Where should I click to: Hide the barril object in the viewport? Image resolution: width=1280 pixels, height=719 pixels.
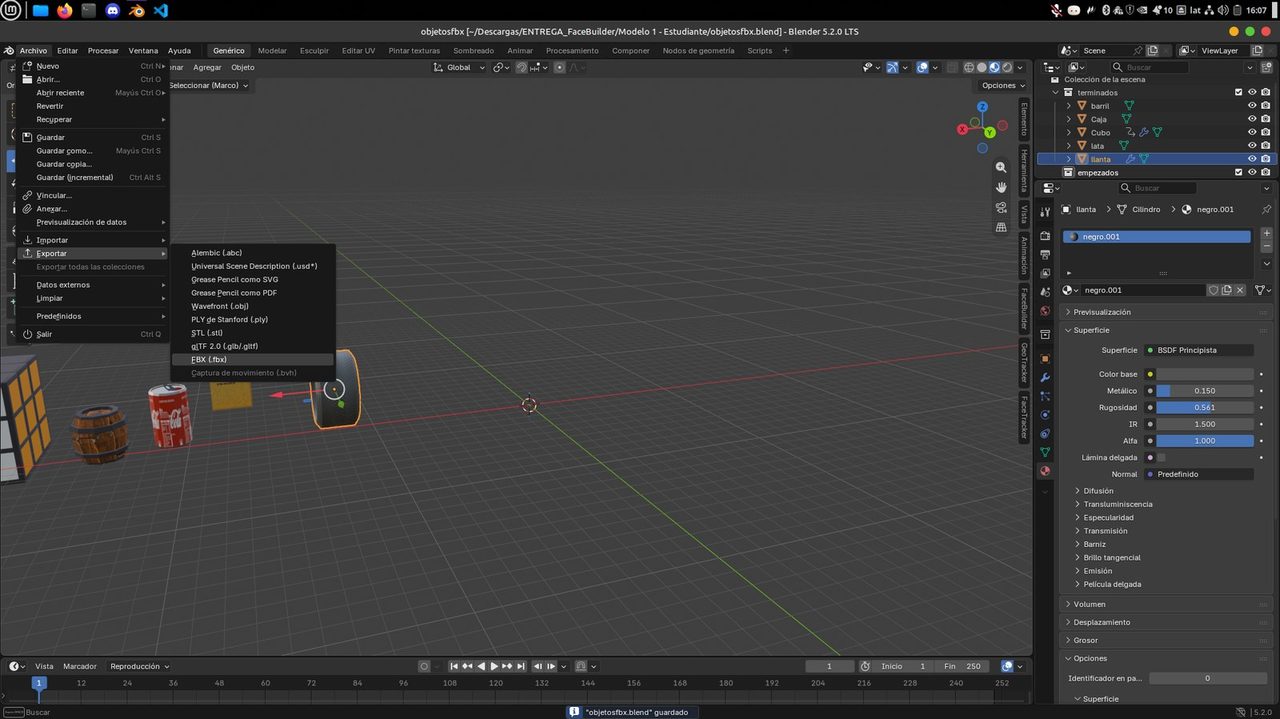click(x=1252, y=106)
